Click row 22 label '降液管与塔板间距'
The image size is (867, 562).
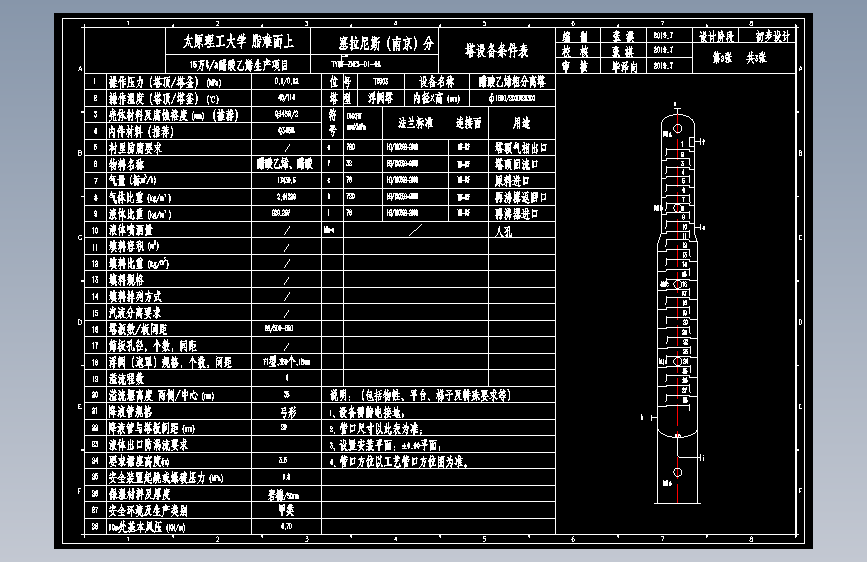click(x=152, y=428)
